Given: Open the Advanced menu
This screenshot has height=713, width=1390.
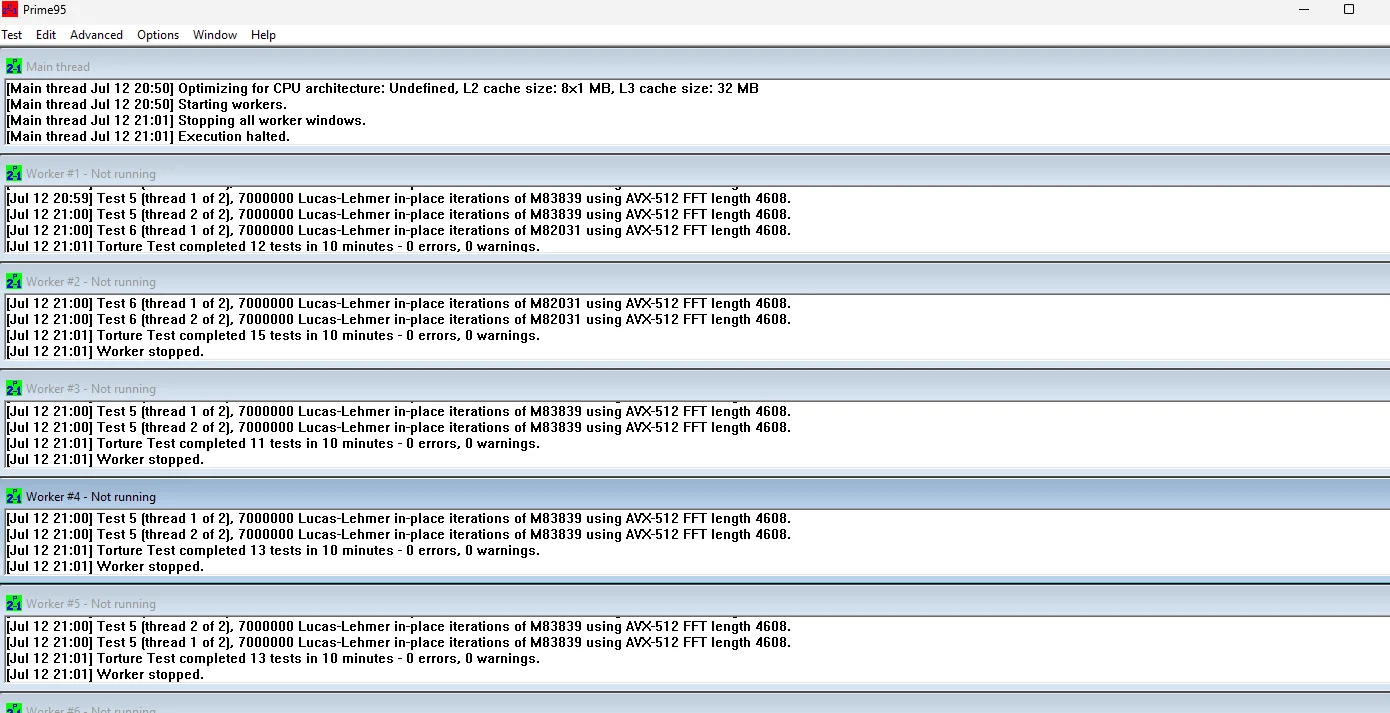Looking at the screenshot, I should pos(96,35).
